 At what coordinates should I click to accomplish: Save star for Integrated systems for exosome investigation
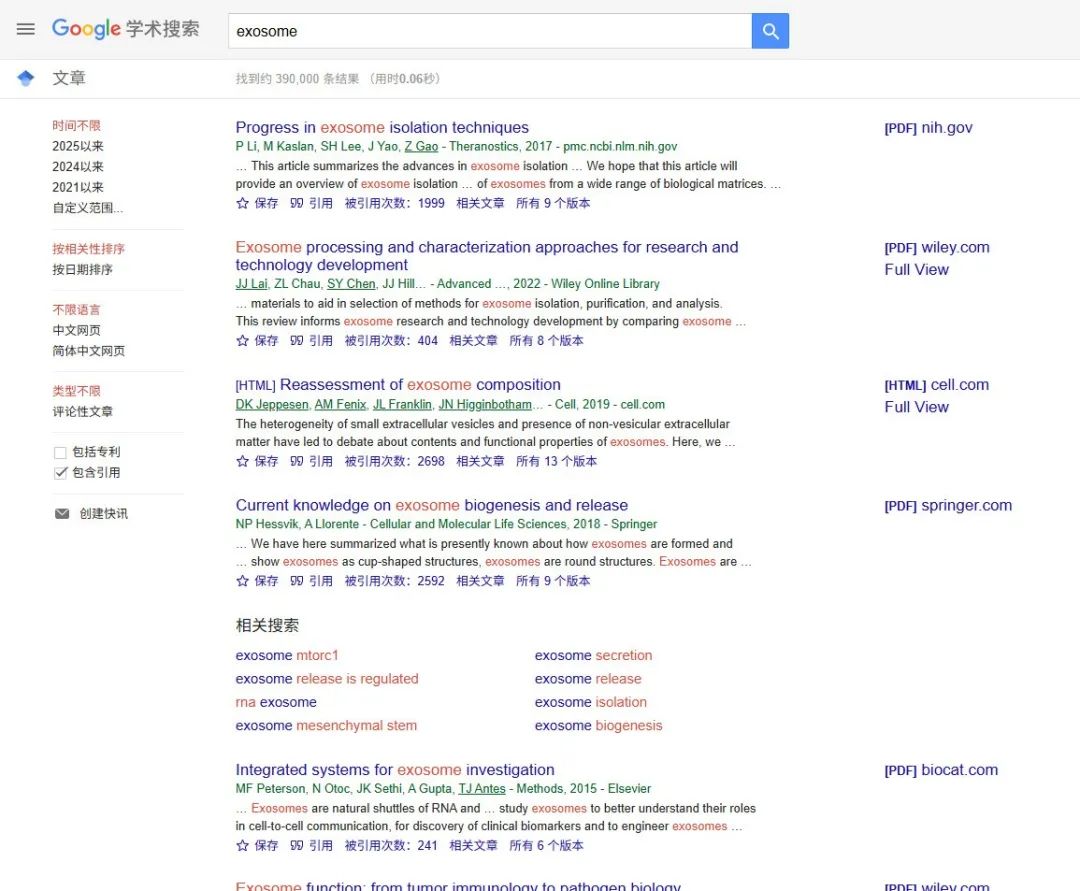[x=242, y=845]
